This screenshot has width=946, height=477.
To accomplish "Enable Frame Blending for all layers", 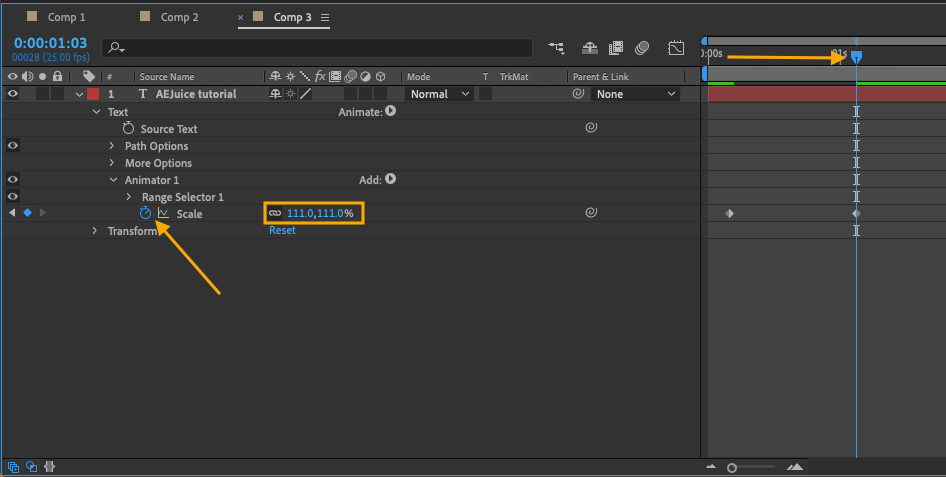I will 615,48.
